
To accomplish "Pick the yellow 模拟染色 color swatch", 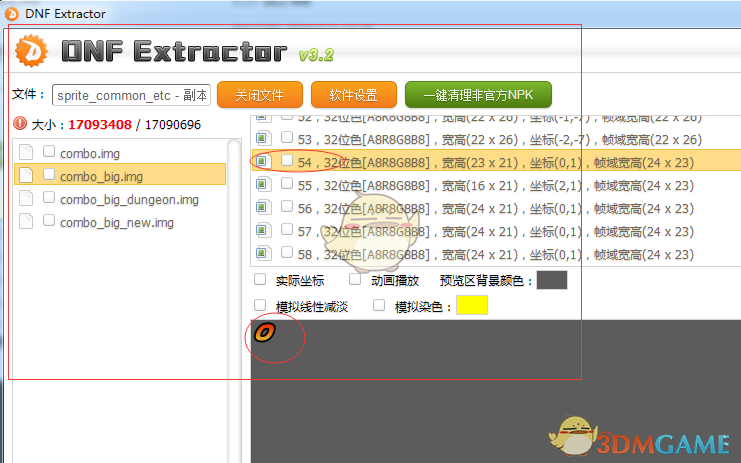I will point(472,305).
